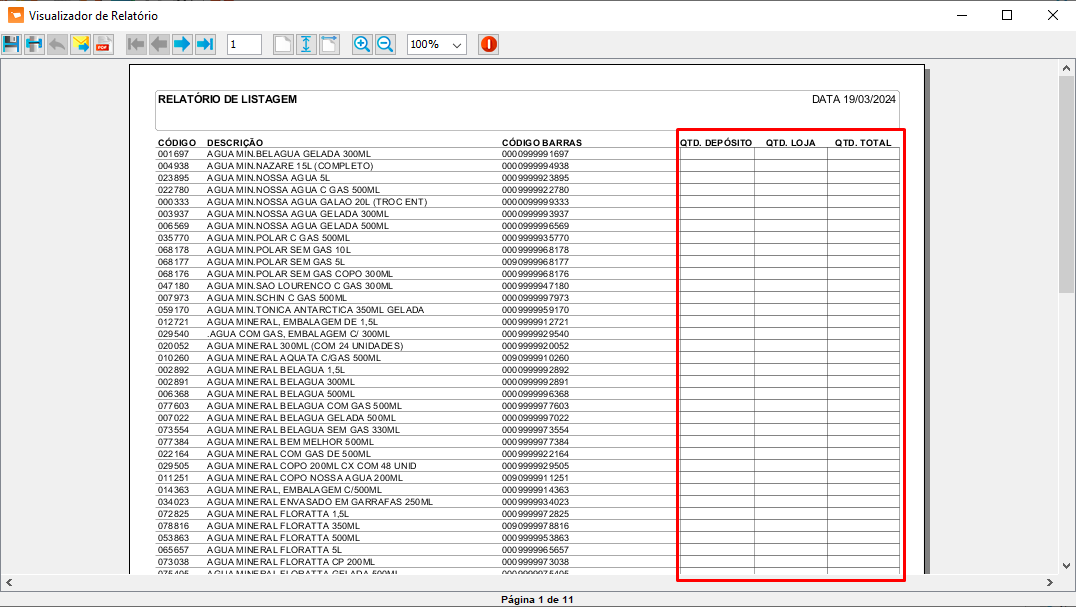
Task: Export the report to PDF
Action: [x=104, y=45]
